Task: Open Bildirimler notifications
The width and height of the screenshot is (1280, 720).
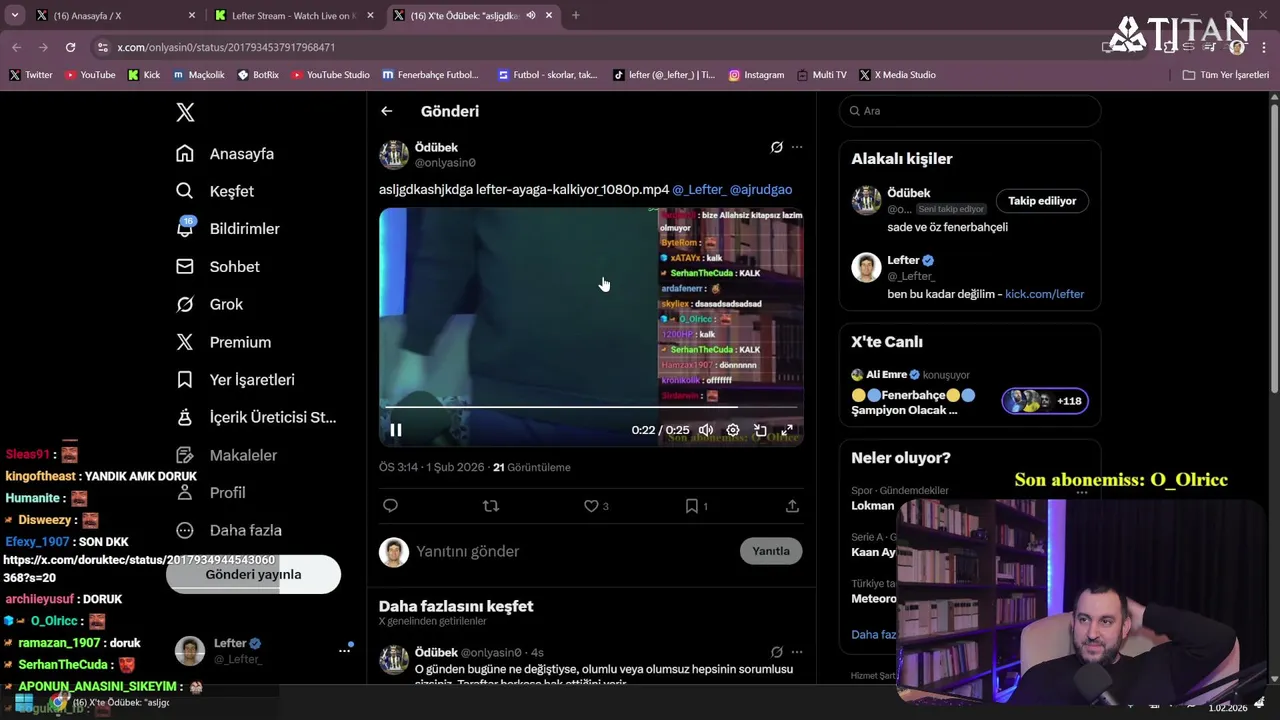Action: [x=228, y=229]
